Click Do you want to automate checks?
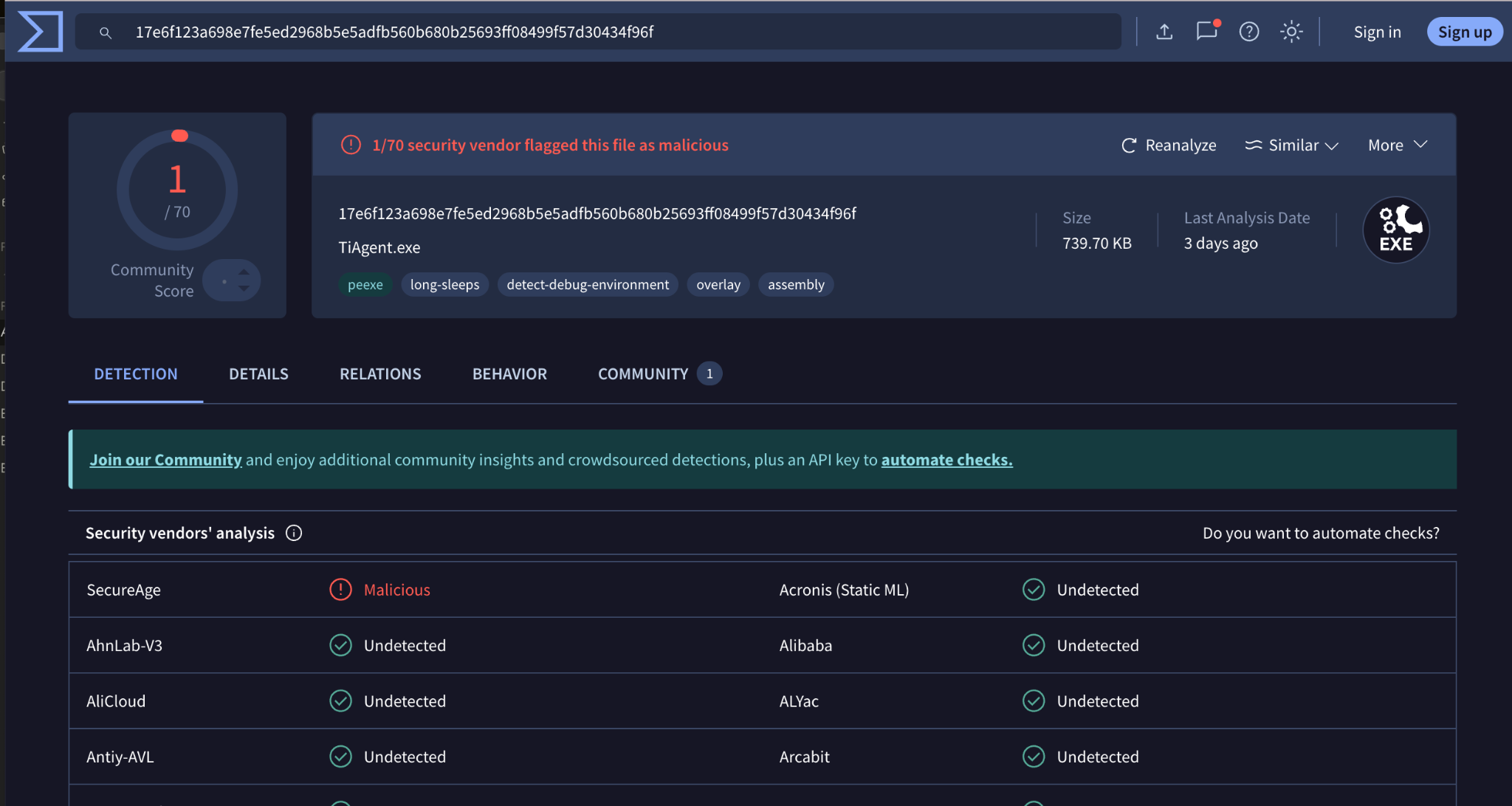The width and height of the screenshot is (1512, 806). coord(1321,533)
